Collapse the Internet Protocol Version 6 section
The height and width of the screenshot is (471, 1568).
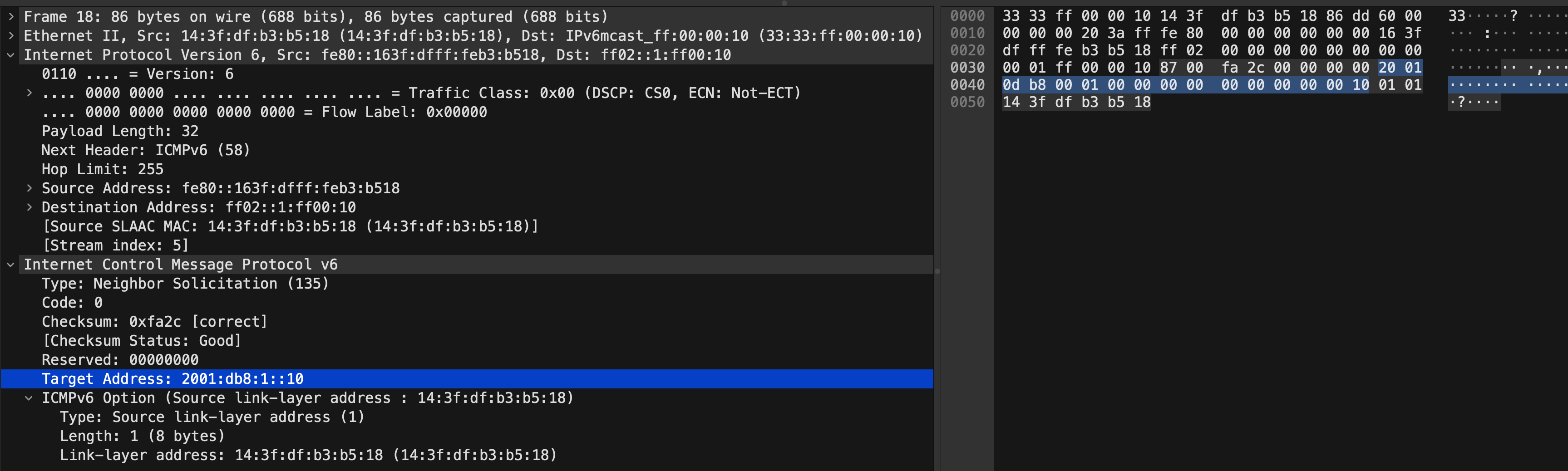tap(11, 55)
